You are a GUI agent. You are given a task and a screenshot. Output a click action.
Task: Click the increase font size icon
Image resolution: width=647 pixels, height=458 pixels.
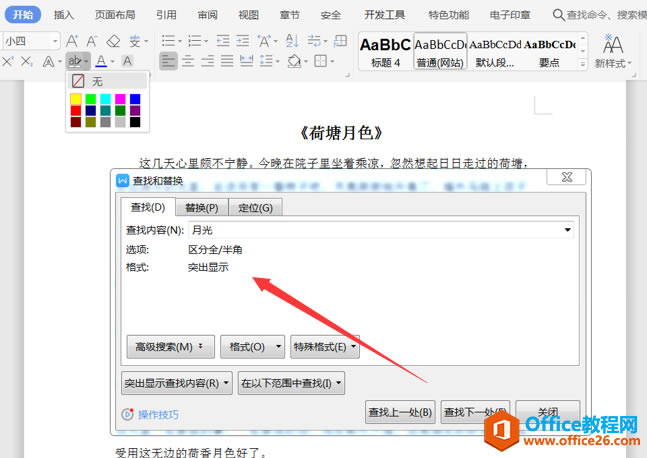click(71, 40)
